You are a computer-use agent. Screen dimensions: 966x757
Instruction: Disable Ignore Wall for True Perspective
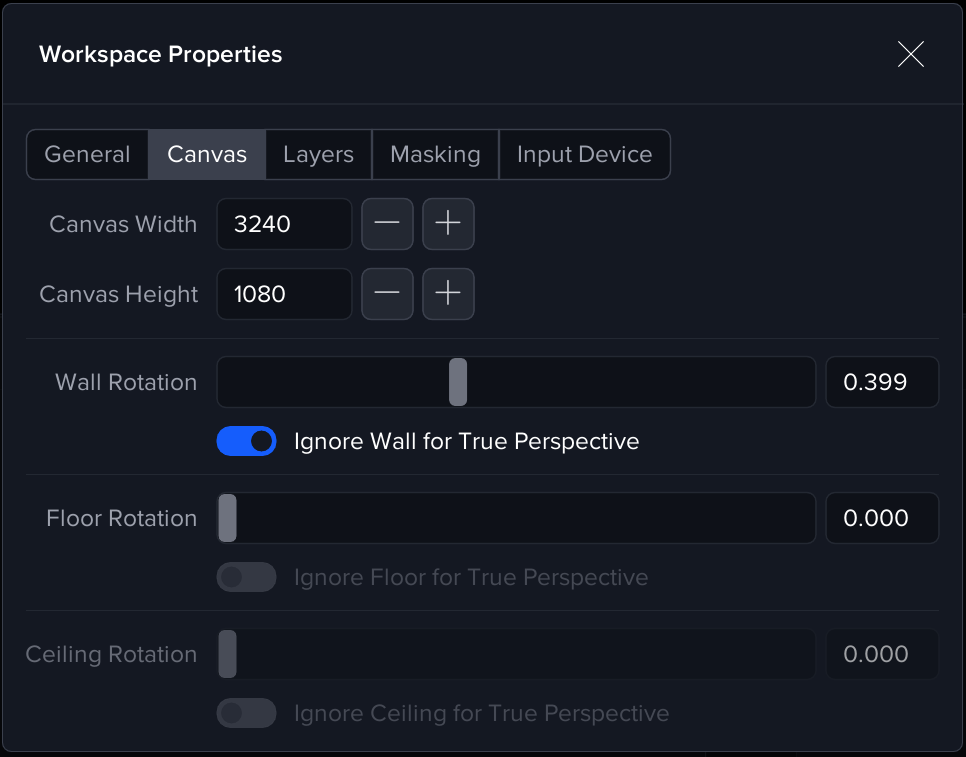click(247, 441)
